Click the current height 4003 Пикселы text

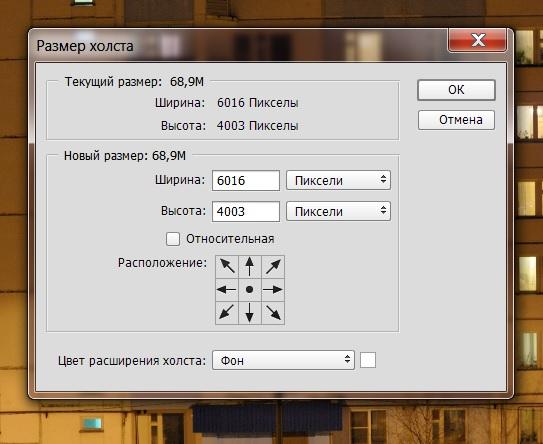coord(258,126)
